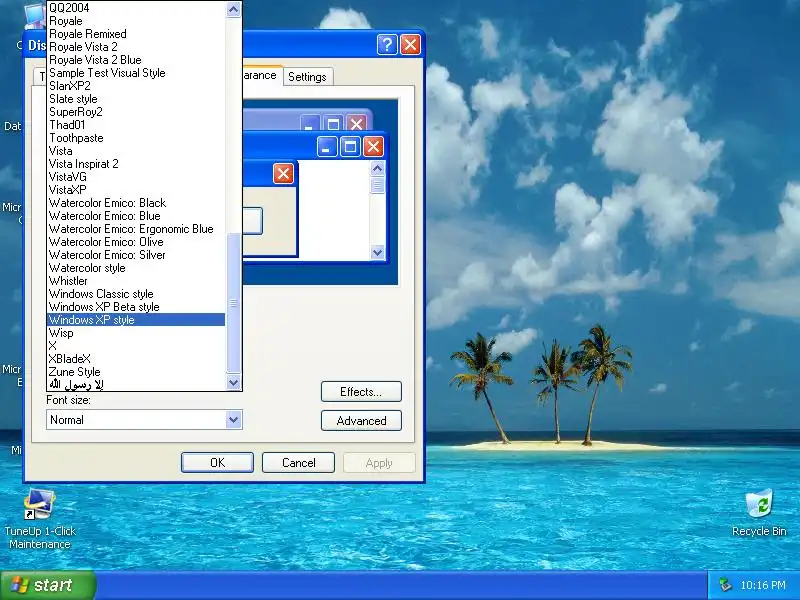Choose the Toothpaste style

(x=136, y=138)
